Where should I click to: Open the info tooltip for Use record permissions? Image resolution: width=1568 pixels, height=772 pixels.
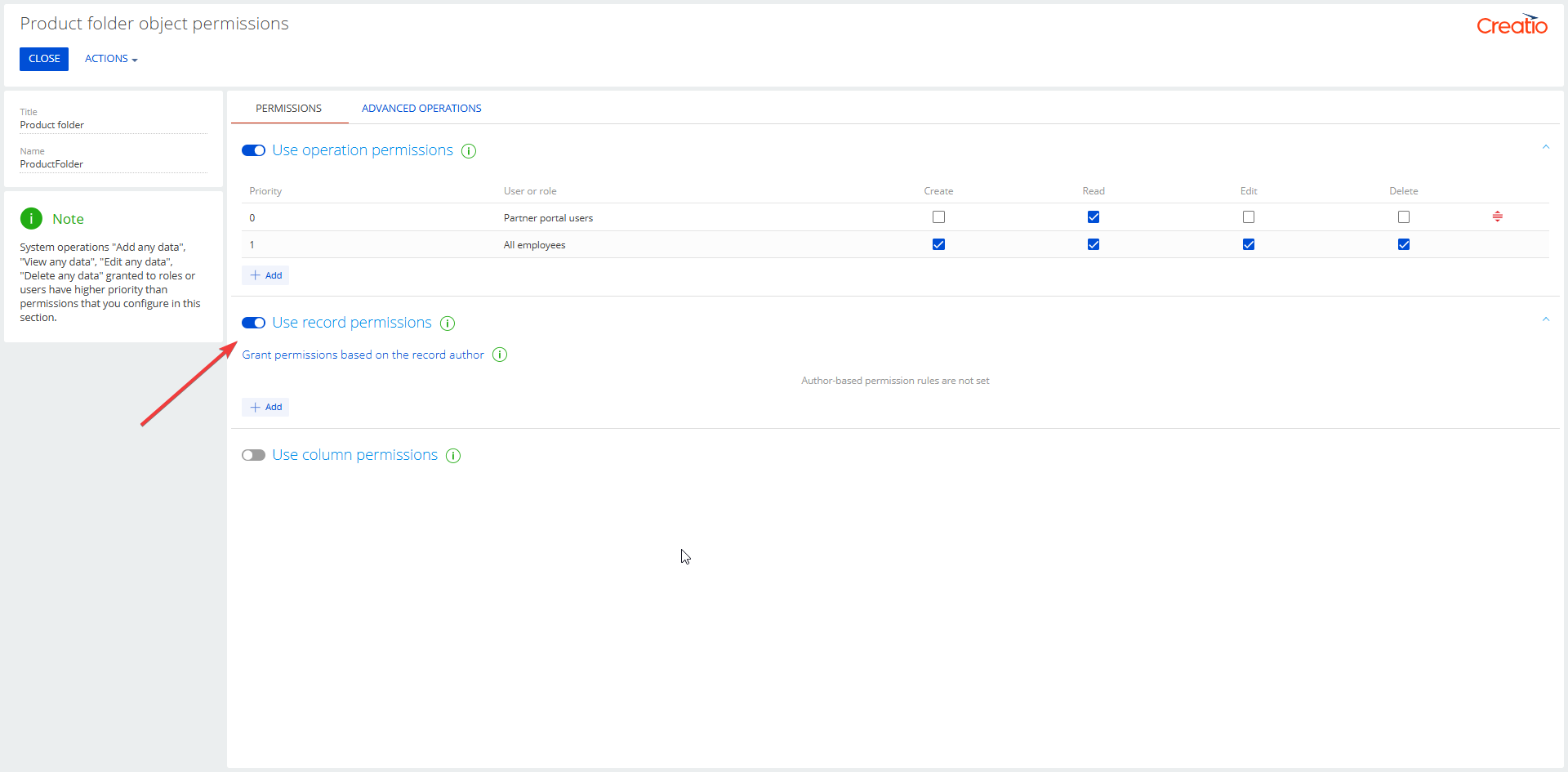click(447, 324)
